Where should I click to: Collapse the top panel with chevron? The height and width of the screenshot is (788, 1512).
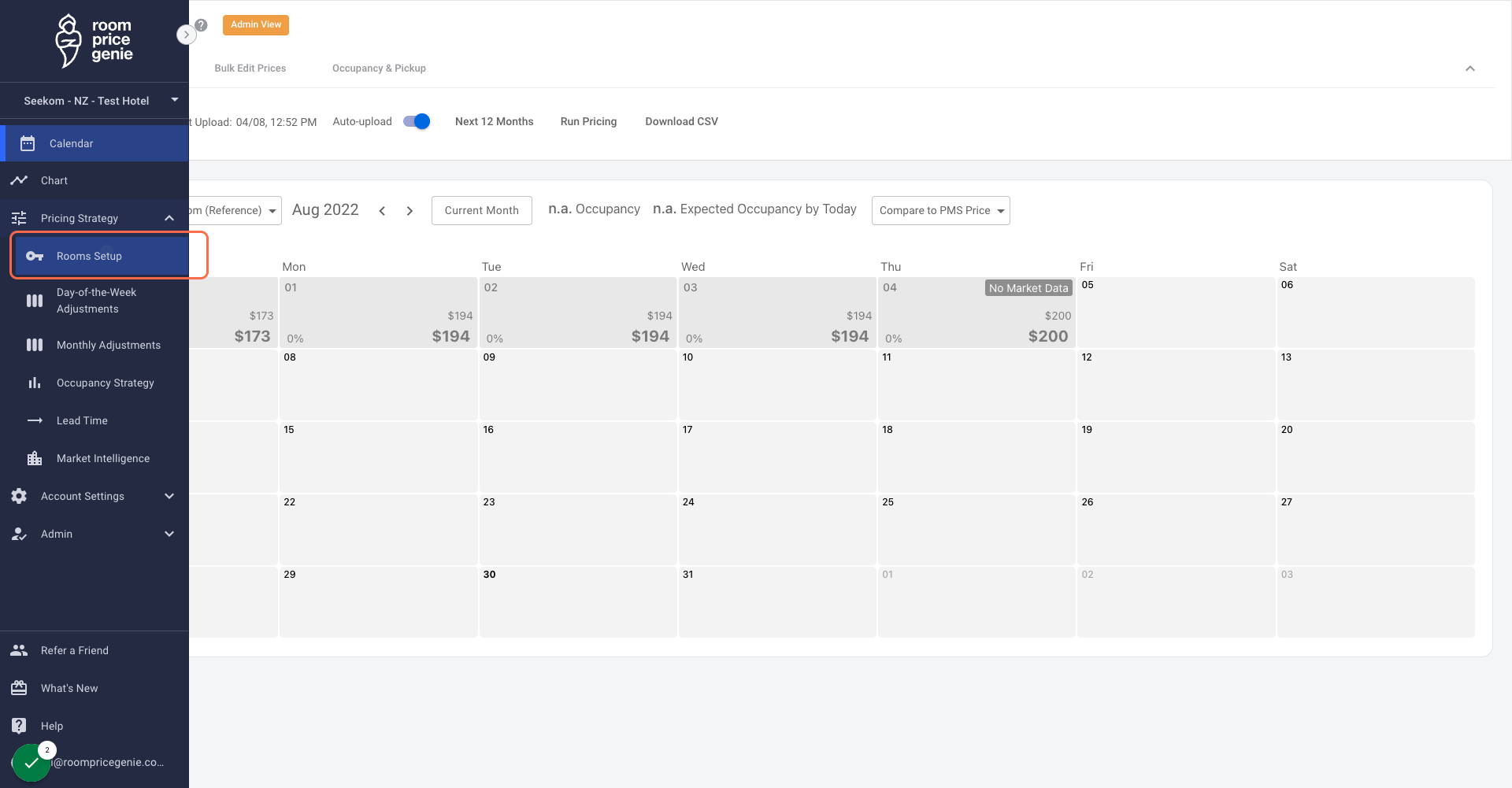point(1469,68)
